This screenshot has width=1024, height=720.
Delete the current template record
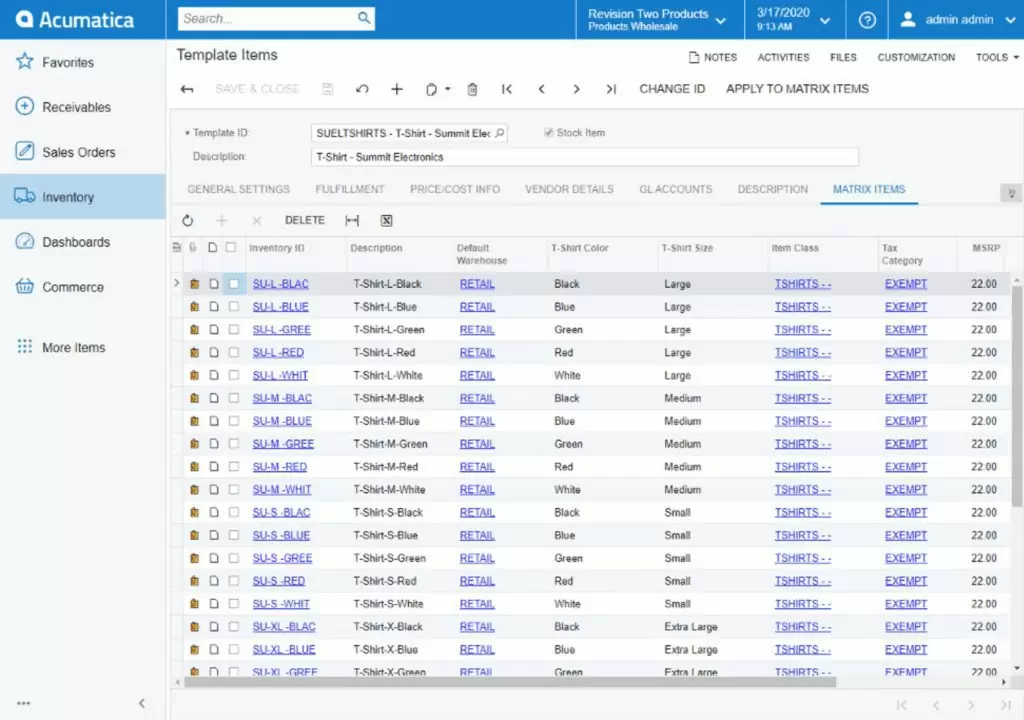[471, 89]
